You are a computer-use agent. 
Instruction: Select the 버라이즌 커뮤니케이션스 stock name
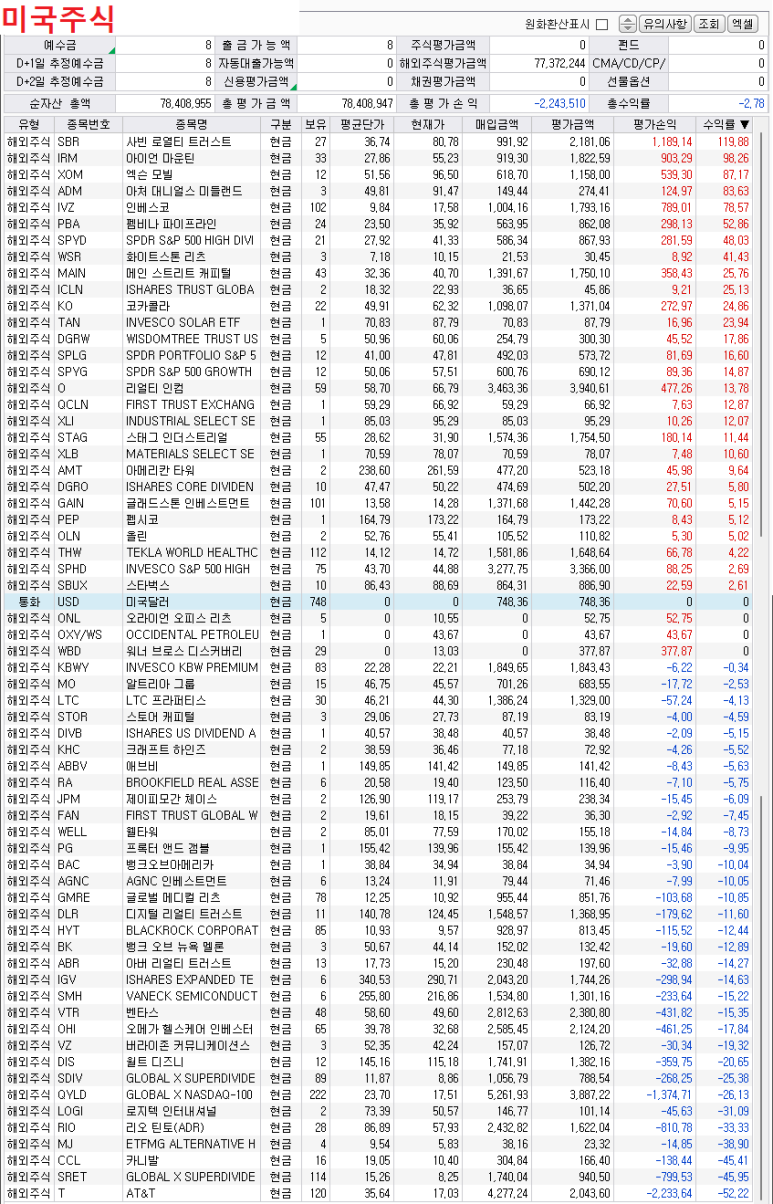coord(188,1045)
